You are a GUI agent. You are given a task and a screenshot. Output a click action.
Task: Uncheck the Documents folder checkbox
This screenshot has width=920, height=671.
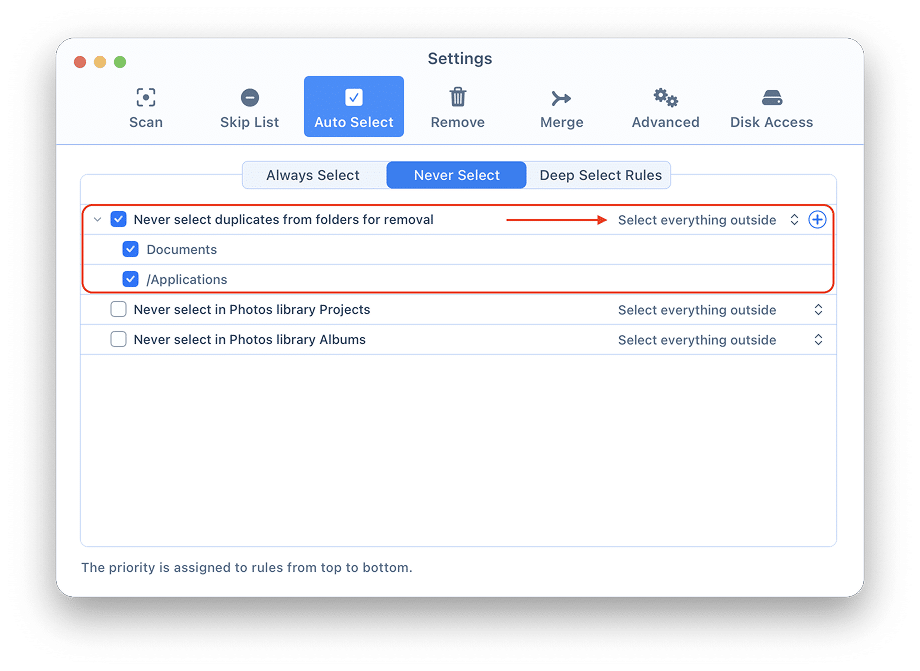click(x=130, y=250)
